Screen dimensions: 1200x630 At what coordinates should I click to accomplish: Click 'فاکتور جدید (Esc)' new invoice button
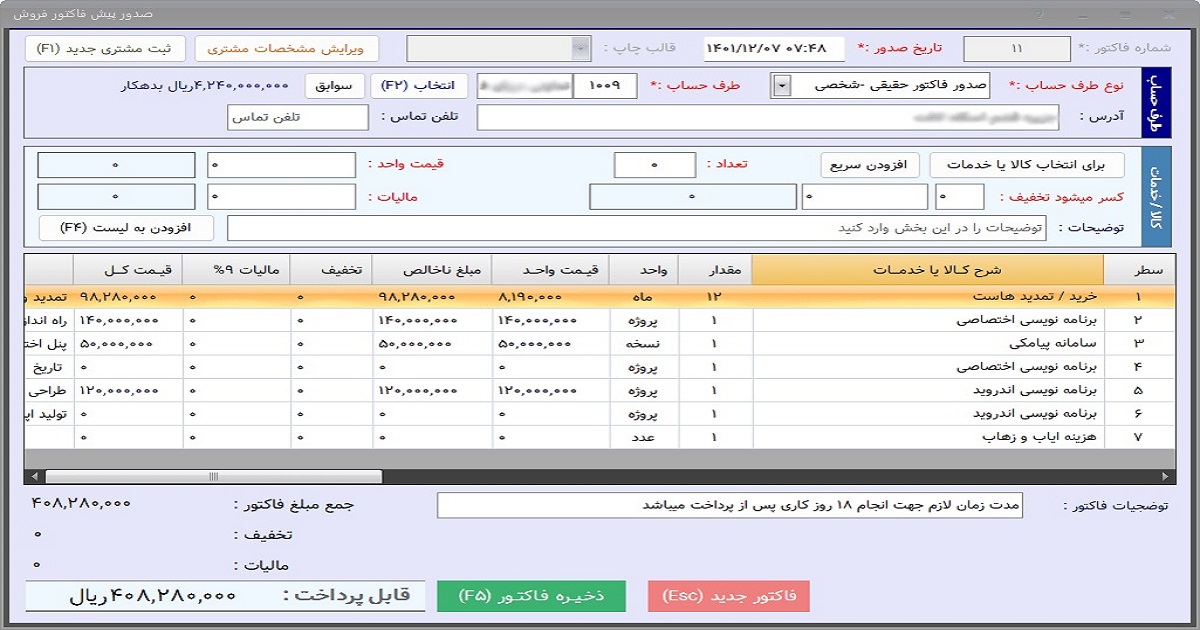tap(729, 596)
